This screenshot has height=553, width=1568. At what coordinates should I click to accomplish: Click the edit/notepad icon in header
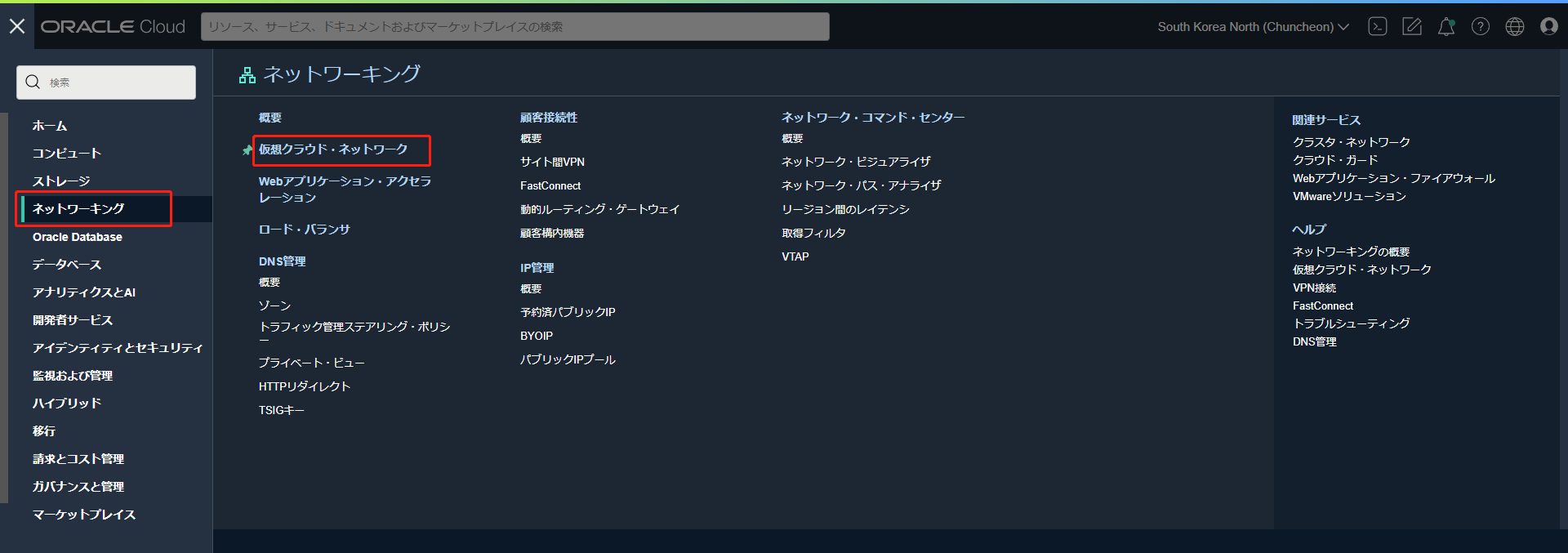pos(1412,27)
